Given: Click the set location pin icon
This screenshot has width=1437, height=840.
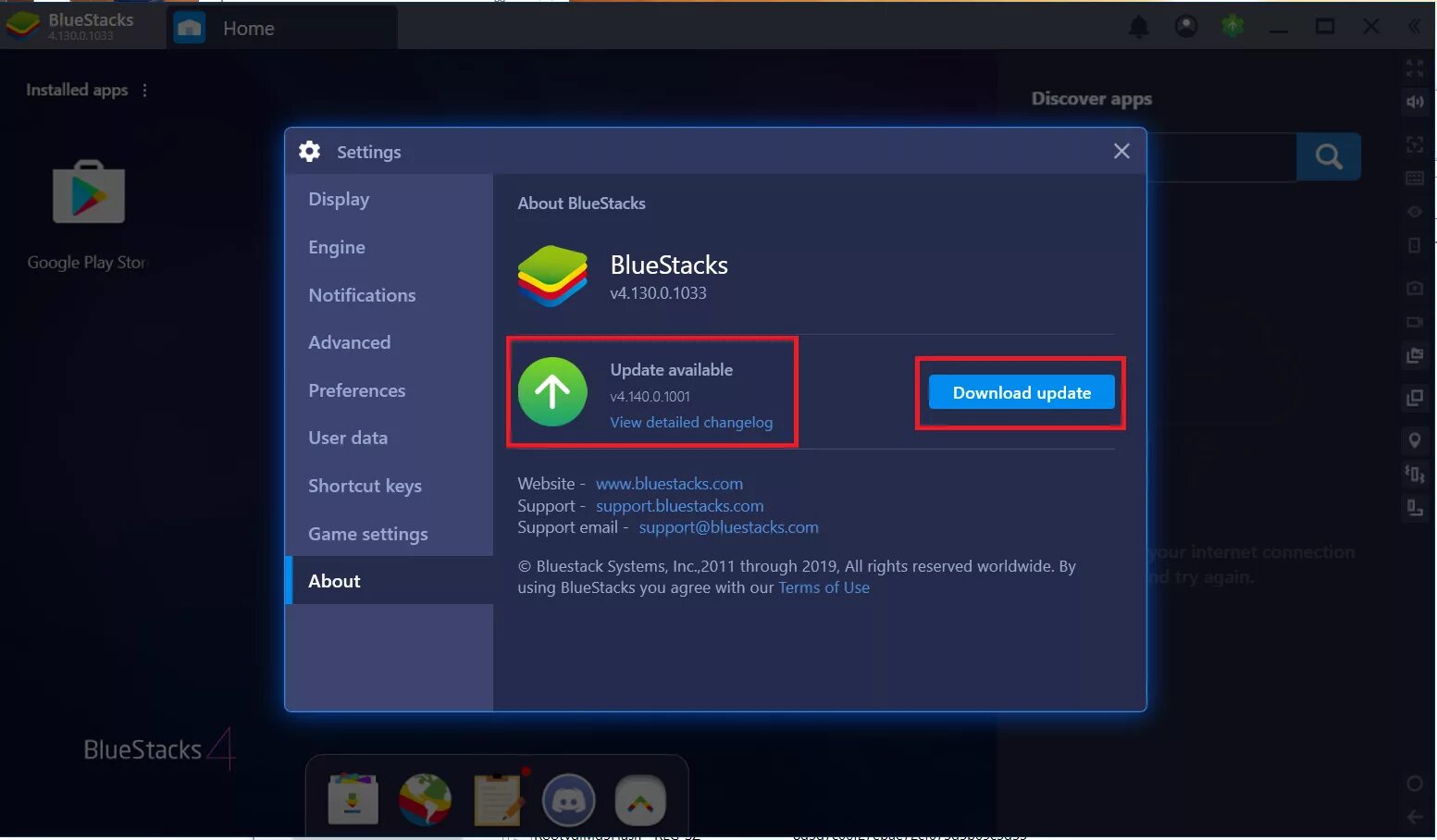Looking at the screenshot, I should (1415, 440).
